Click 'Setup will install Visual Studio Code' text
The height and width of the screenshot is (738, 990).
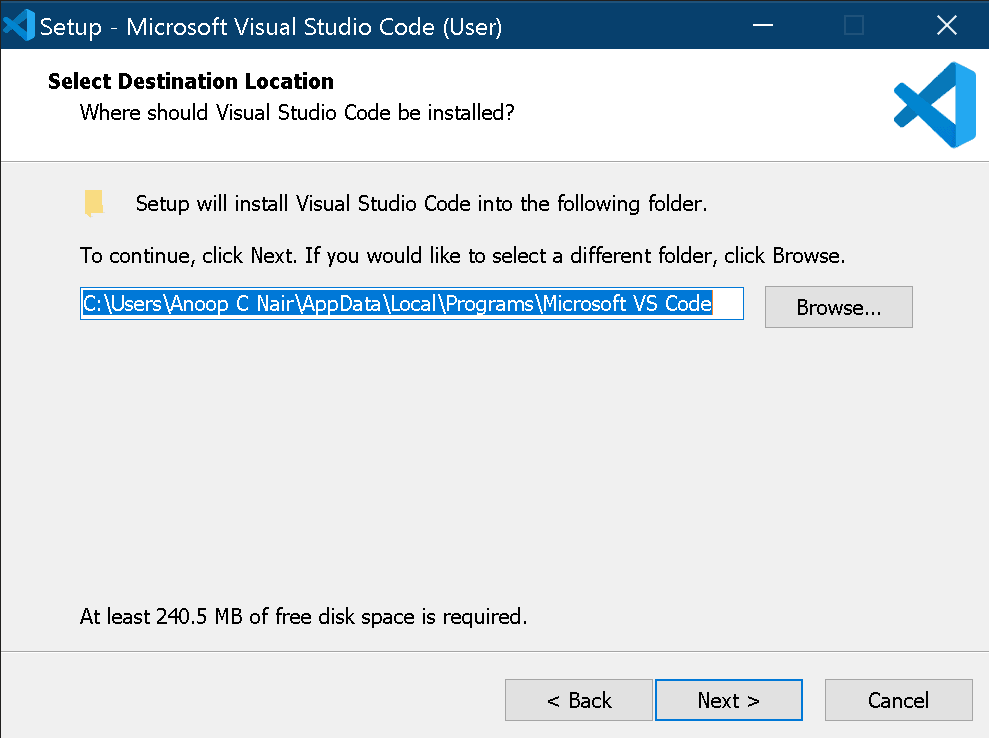point(421,203)
